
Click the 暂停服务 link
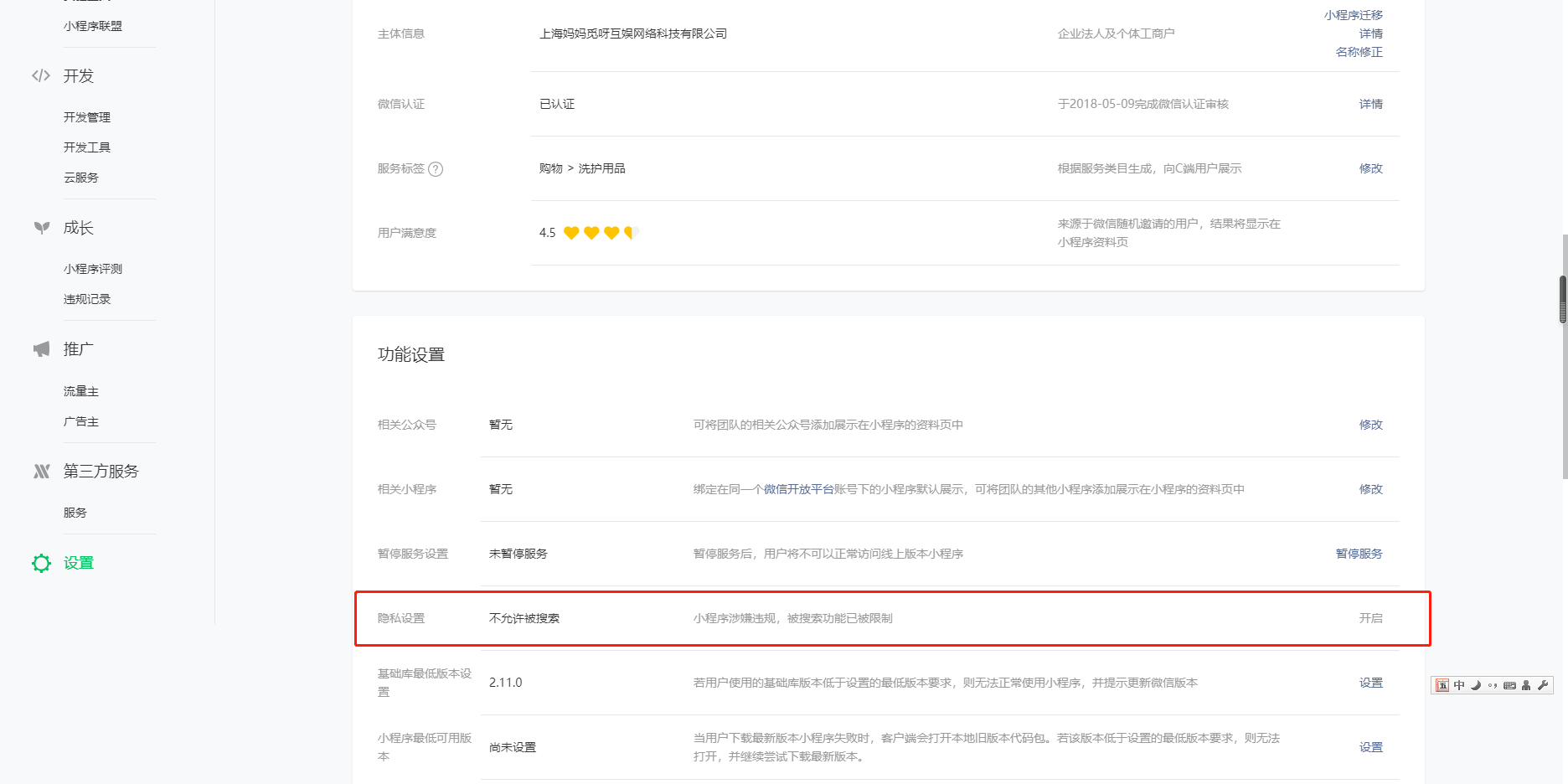coord(1359,554)
